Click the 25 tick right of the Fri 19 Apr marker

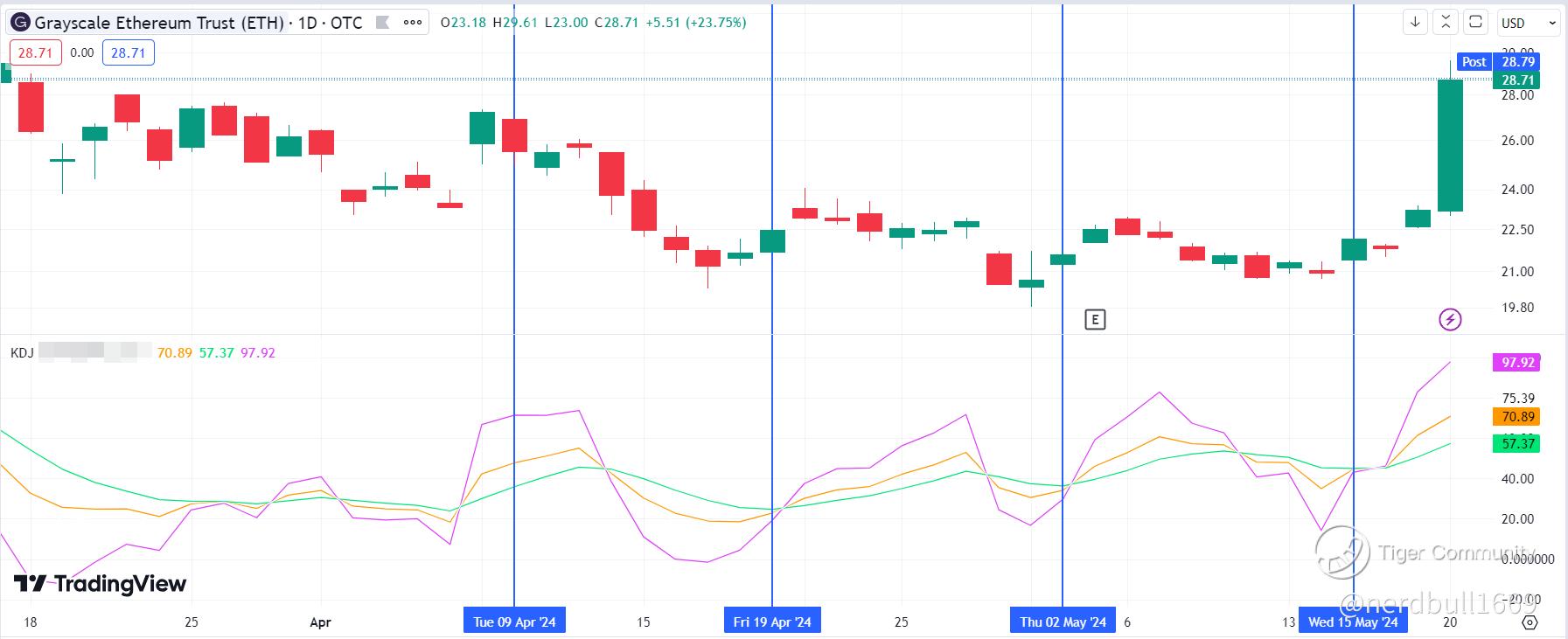tap(902, 622)
